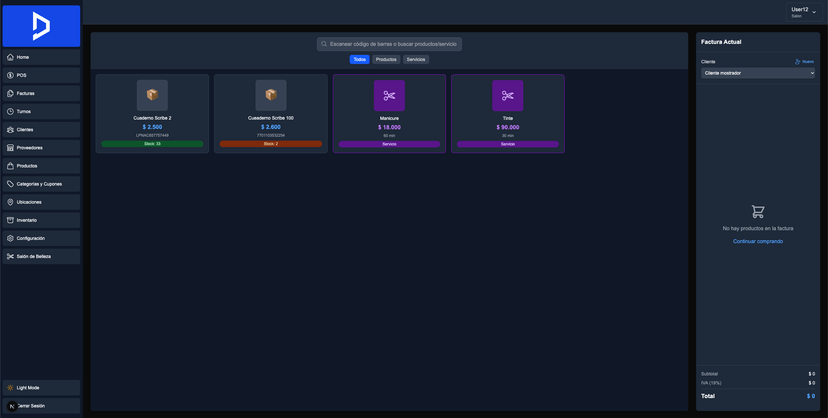This screenshot has height=418, width=828.
Task: Open the Proveedores section
Action: coord(41,148)
